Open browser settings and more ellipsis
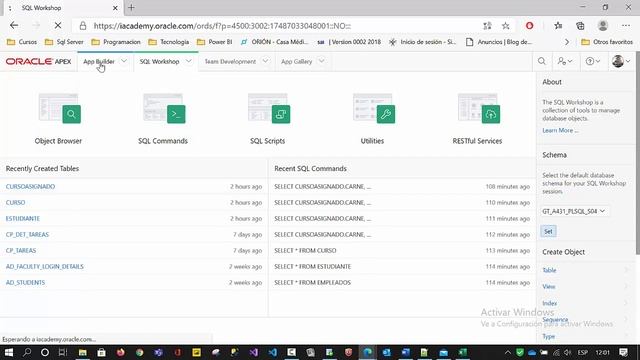This screenshot has height=360, width=640. (x=626, y=26)
